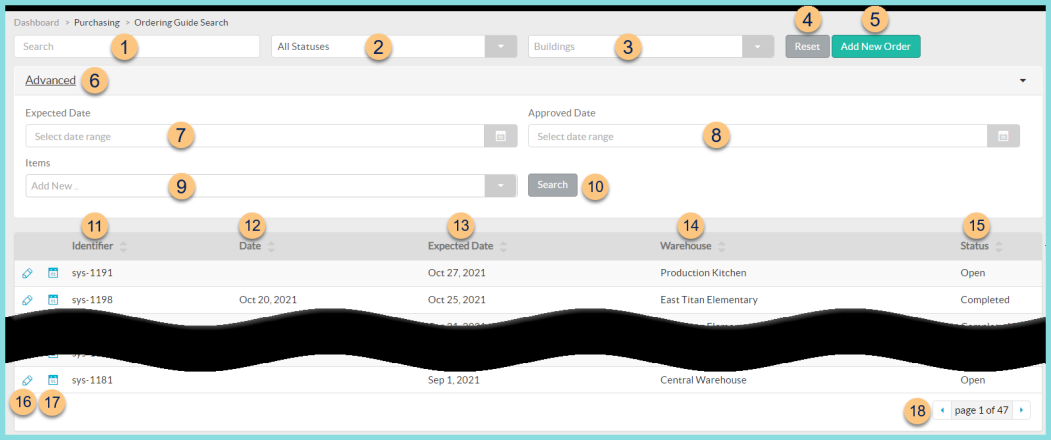Open the Buildings dropdown

pos(757,47)
